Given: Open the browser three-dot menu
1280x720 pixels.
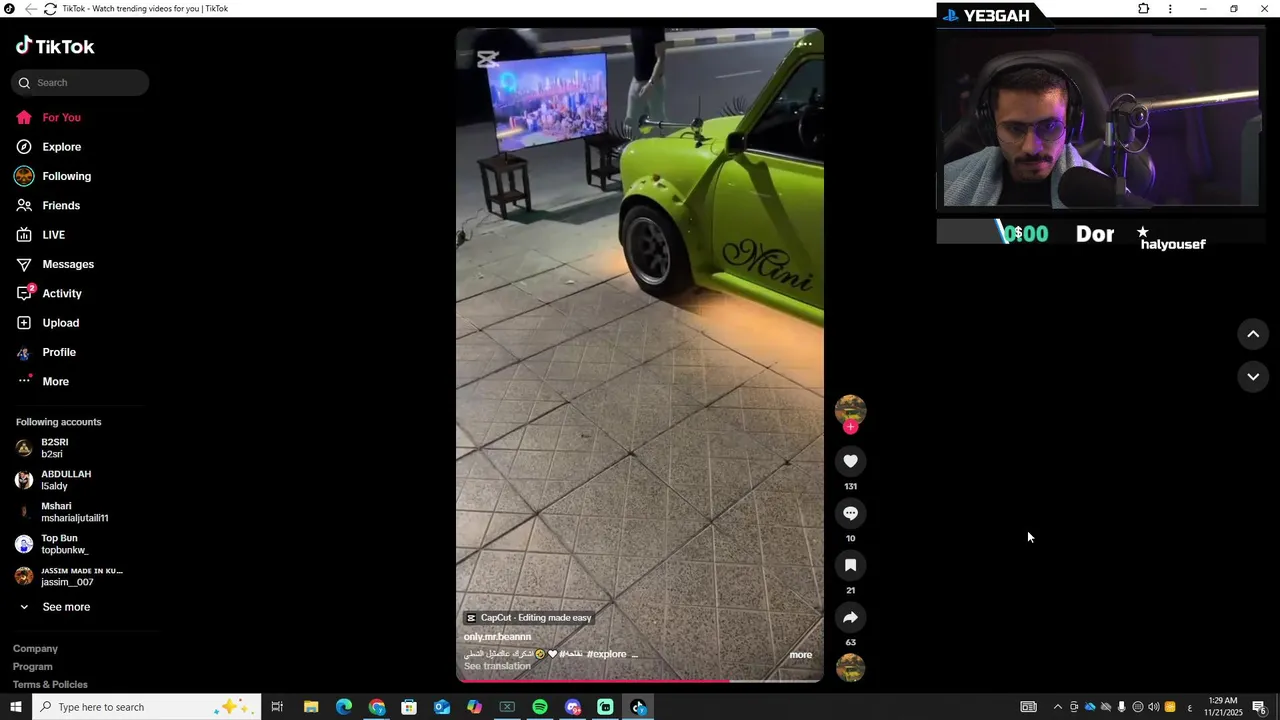Looking at the screenshot, I should coord(1170,9).
